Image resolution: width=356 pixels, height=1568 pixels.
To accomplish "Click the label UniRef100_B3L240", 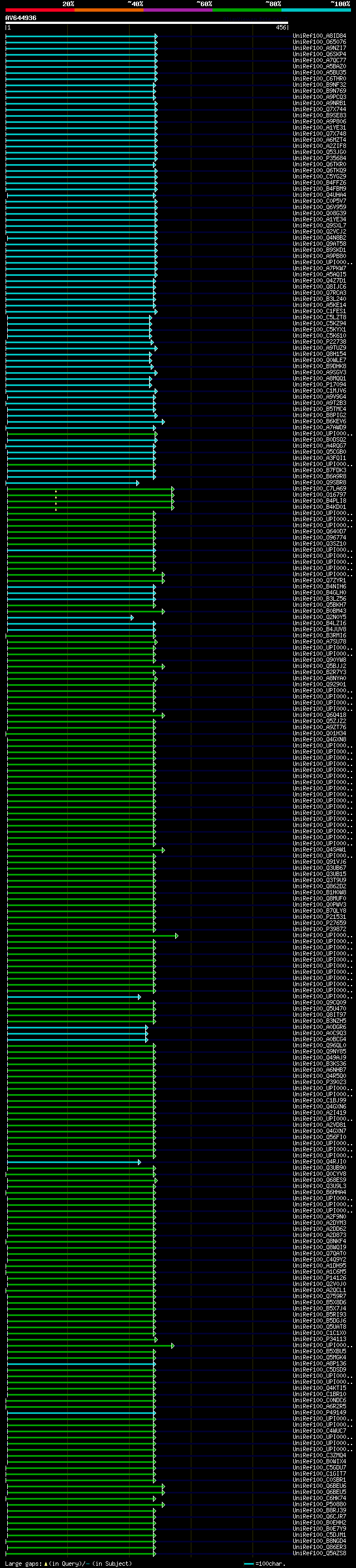I will (x=319, y=299).
